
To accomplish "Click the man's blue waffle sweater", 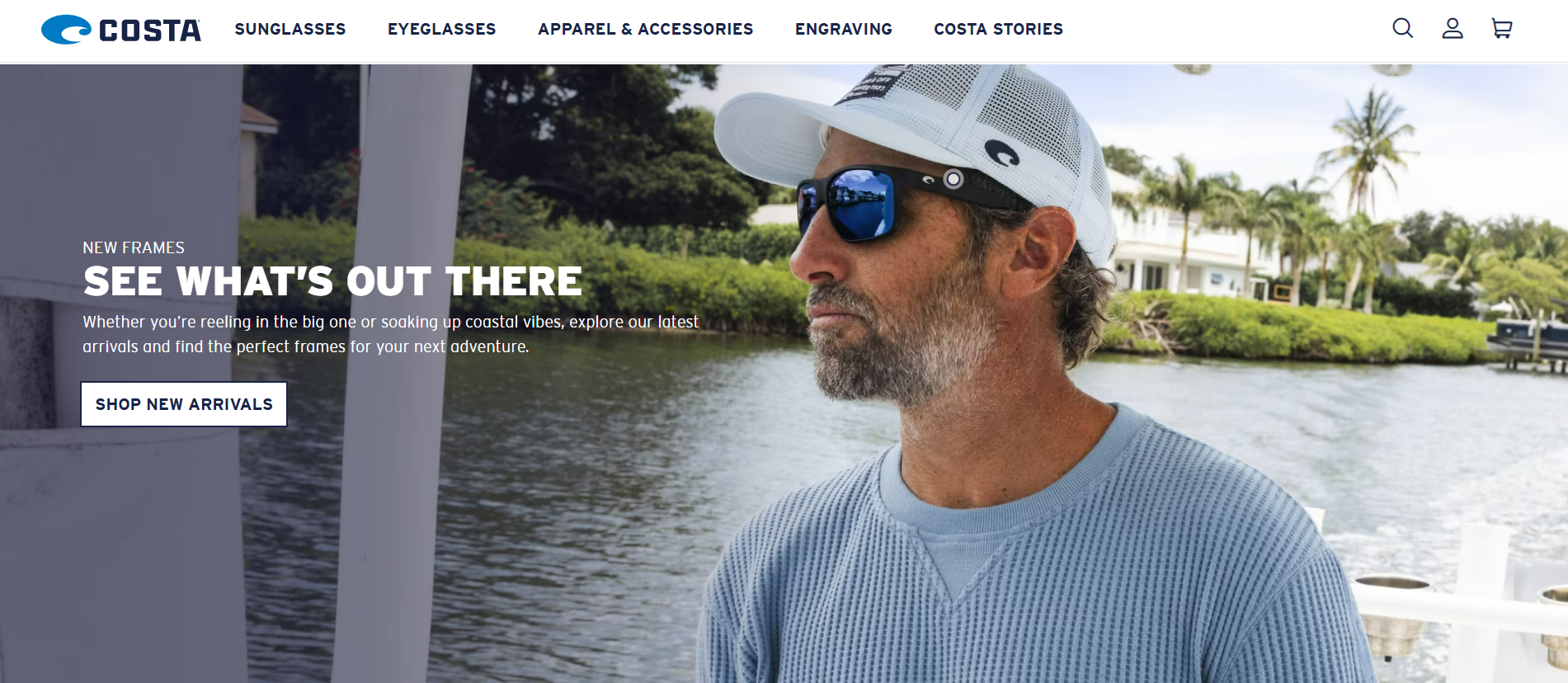I will pos(1031,561).
